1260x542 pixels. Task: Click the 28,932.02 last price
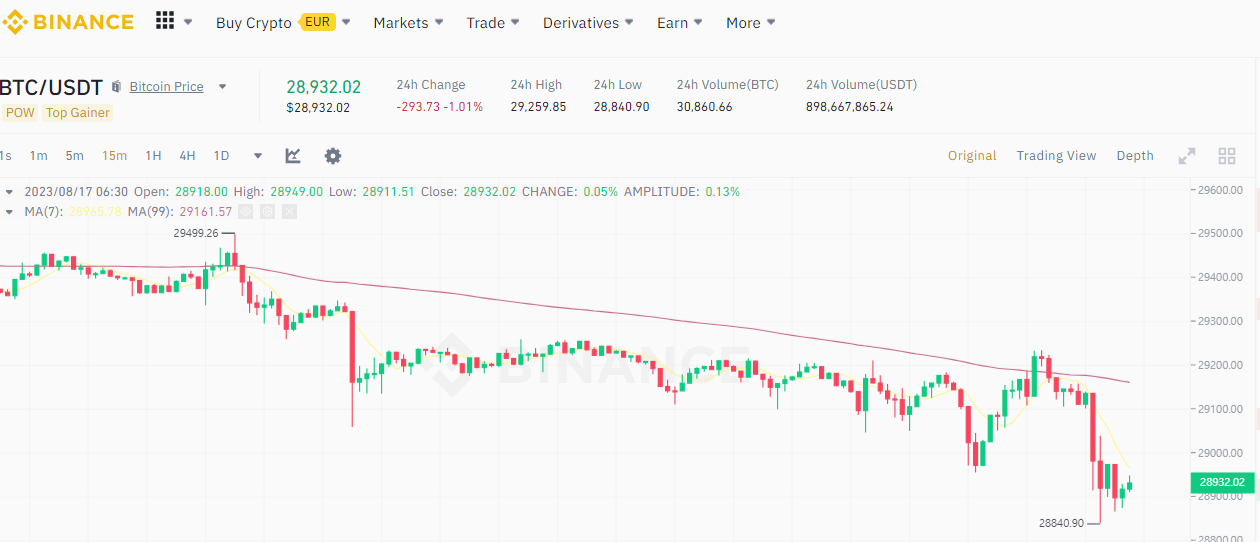tap(323, 87)
